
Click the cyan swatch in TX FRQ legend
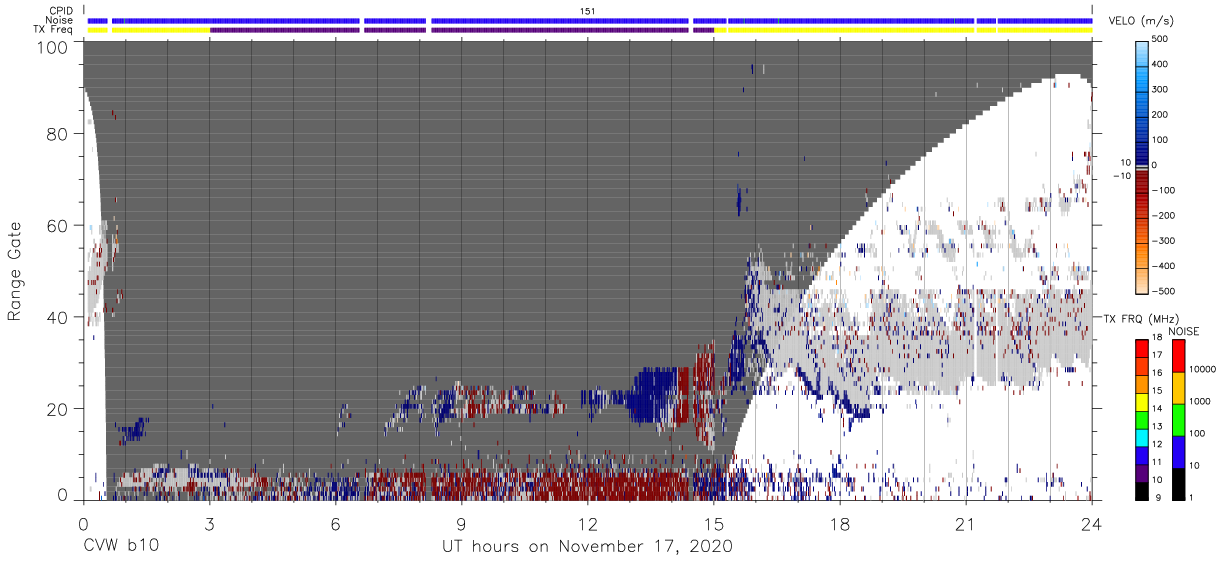coord(1141,437)
